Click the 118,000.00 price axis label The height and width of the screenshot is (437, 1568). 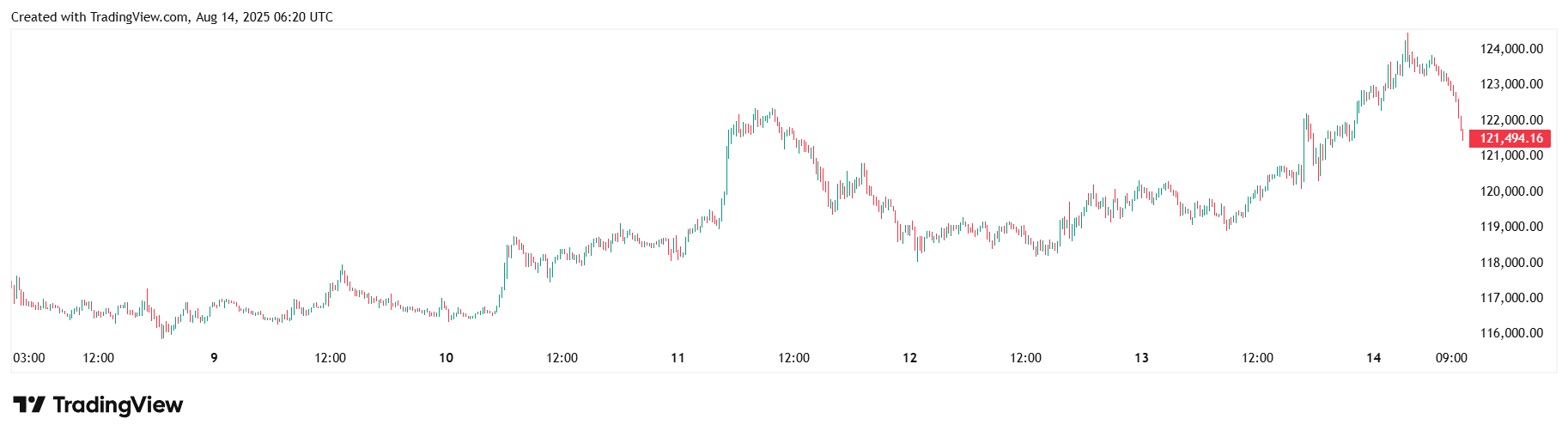click(1511, 263)
